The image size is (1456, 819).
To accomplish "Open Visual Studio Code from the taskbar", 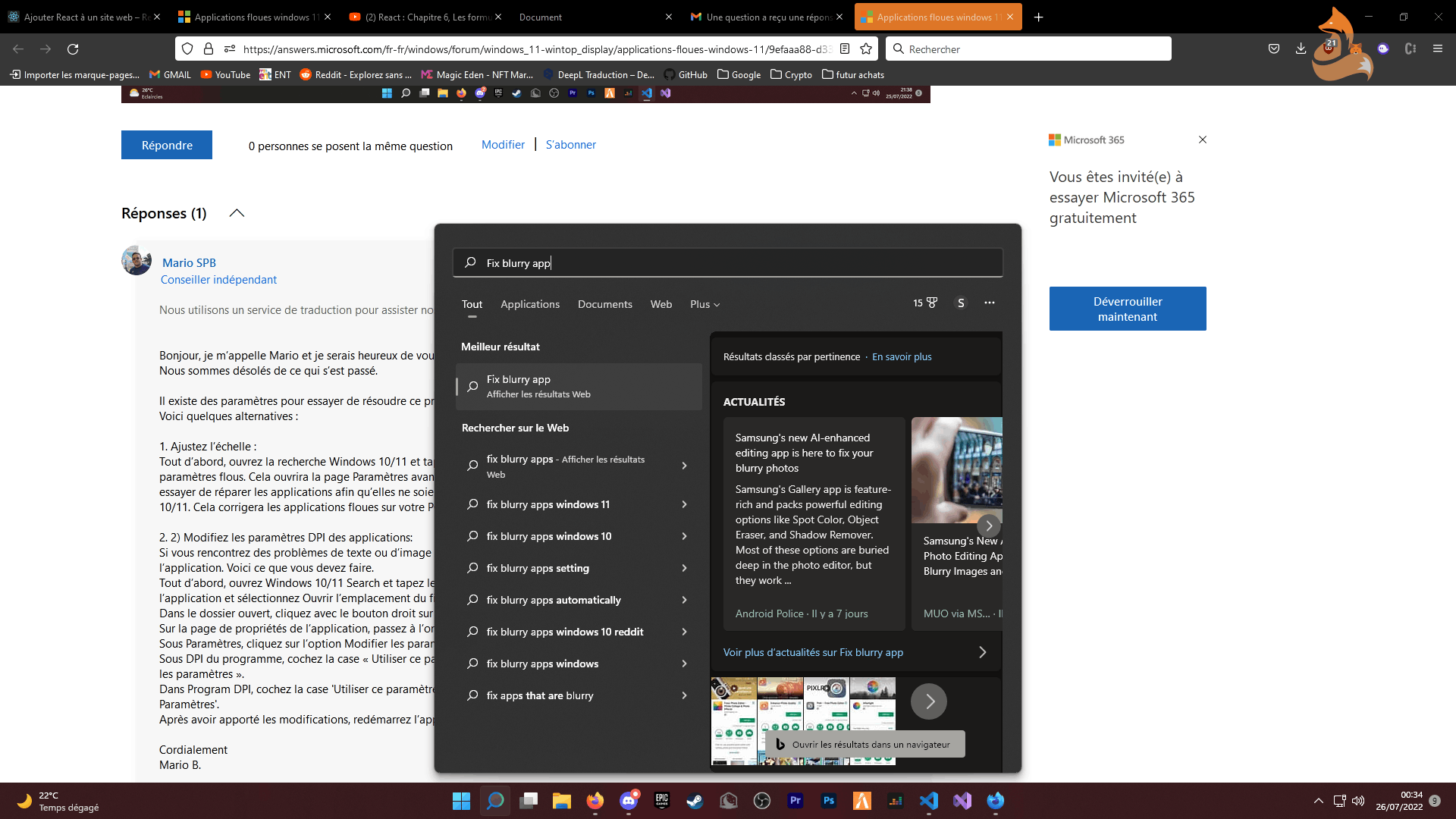I will click(x=928, y=801).
